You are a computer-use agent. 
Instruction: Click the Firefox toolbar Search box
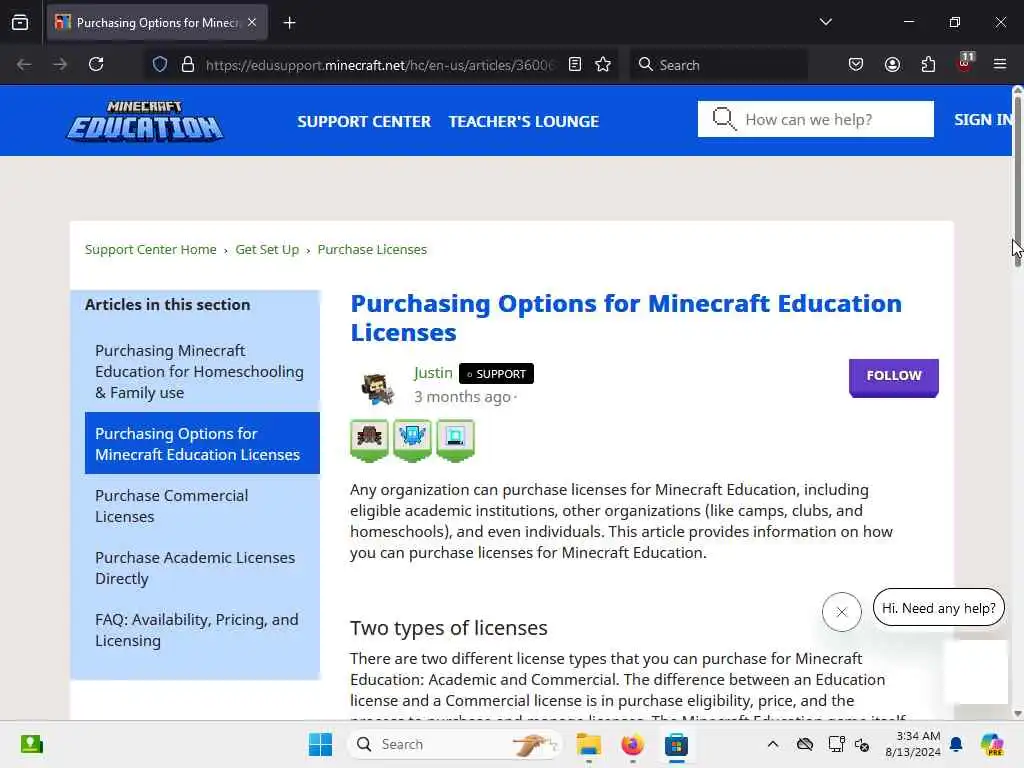click(718, 65)
